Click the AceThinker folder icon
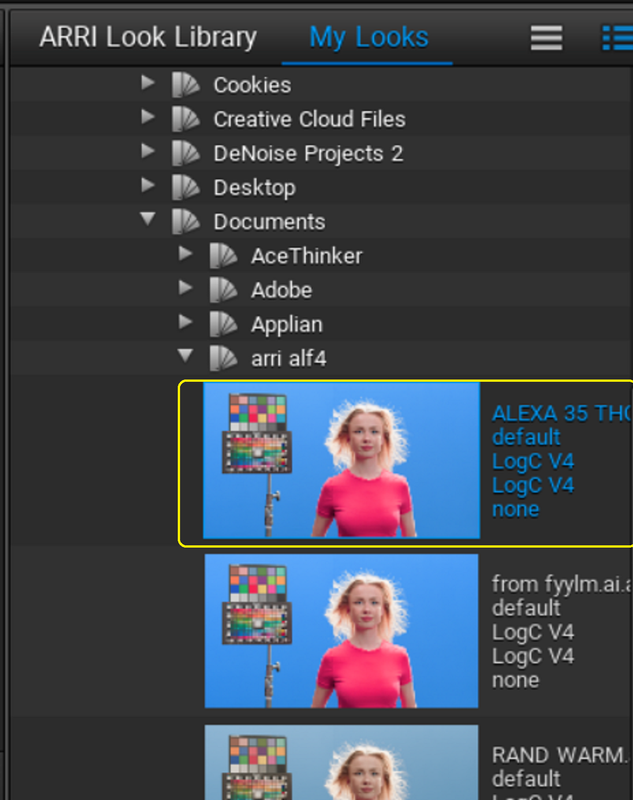Viewport: 633px width, 800px height. pos(223,256)
